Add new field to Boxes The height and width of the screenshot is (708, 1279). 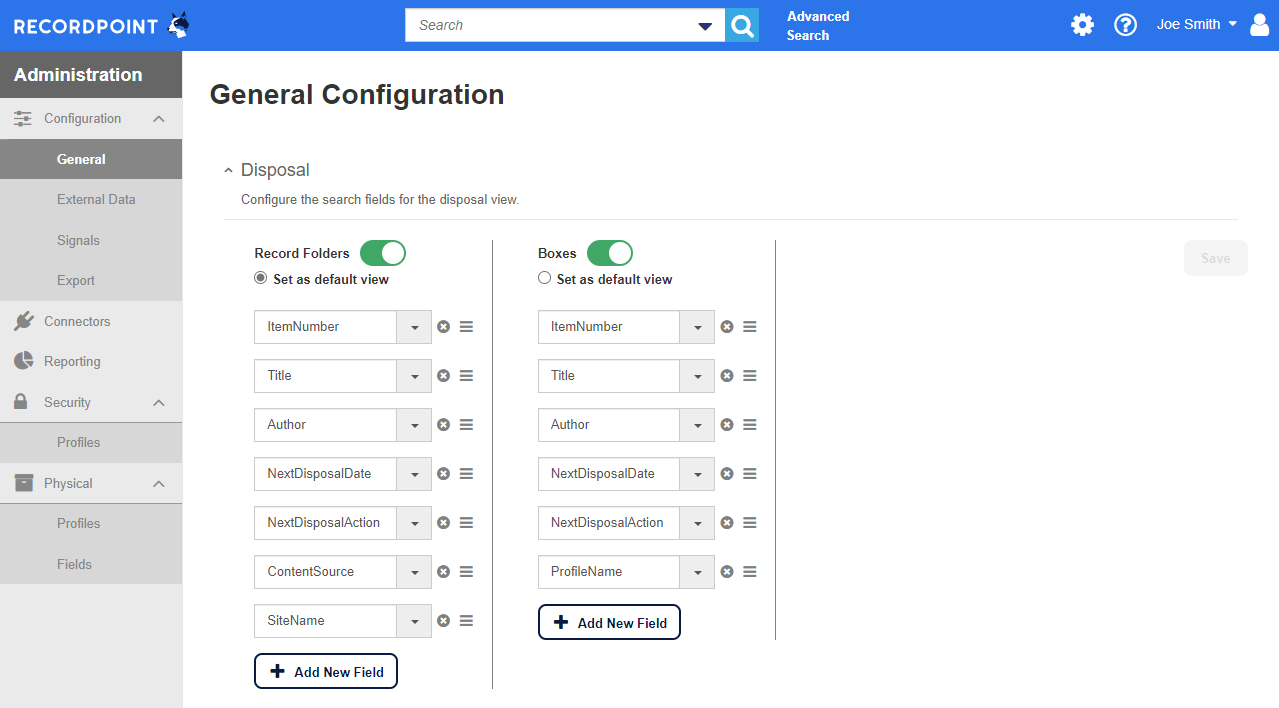(609, 623)
